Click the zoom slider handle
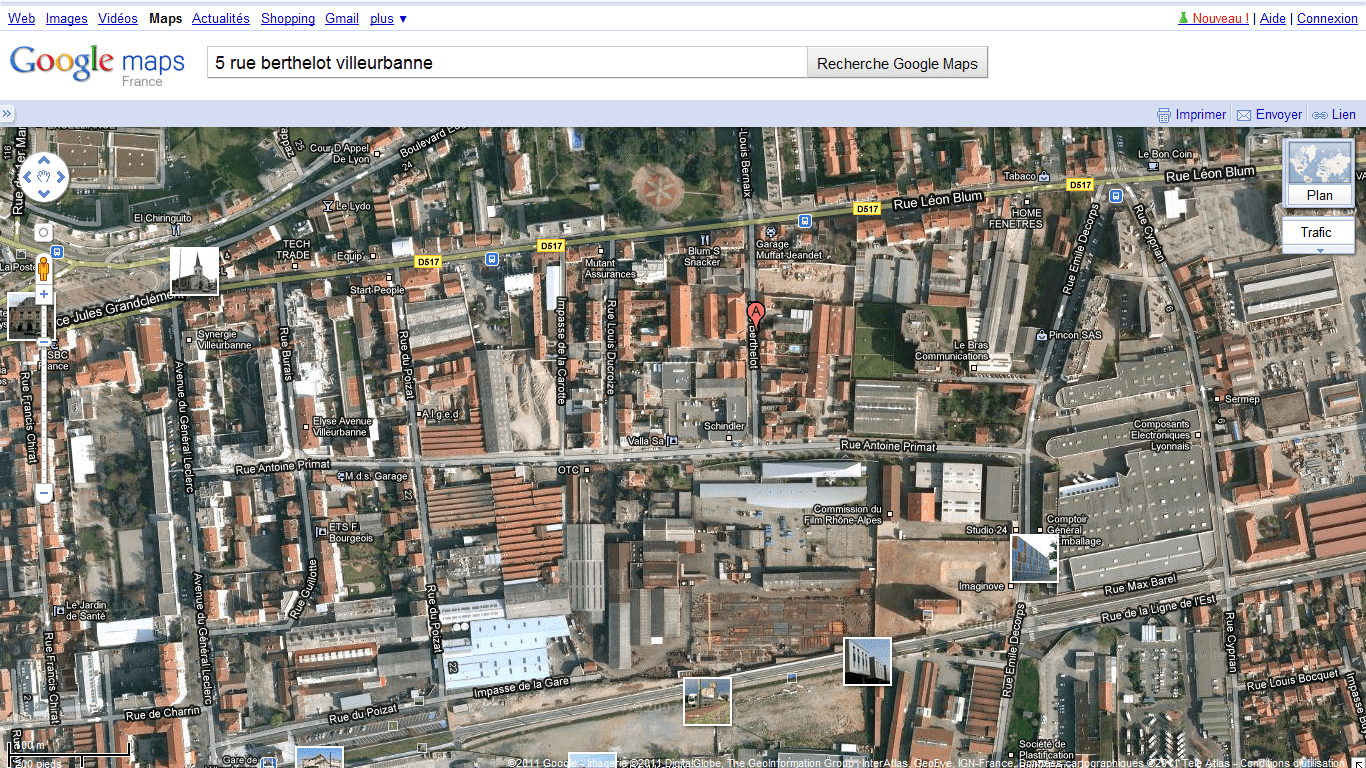The height and width of the screenshot is (768, 1366). pyautogui.click(x=43, y=342)
